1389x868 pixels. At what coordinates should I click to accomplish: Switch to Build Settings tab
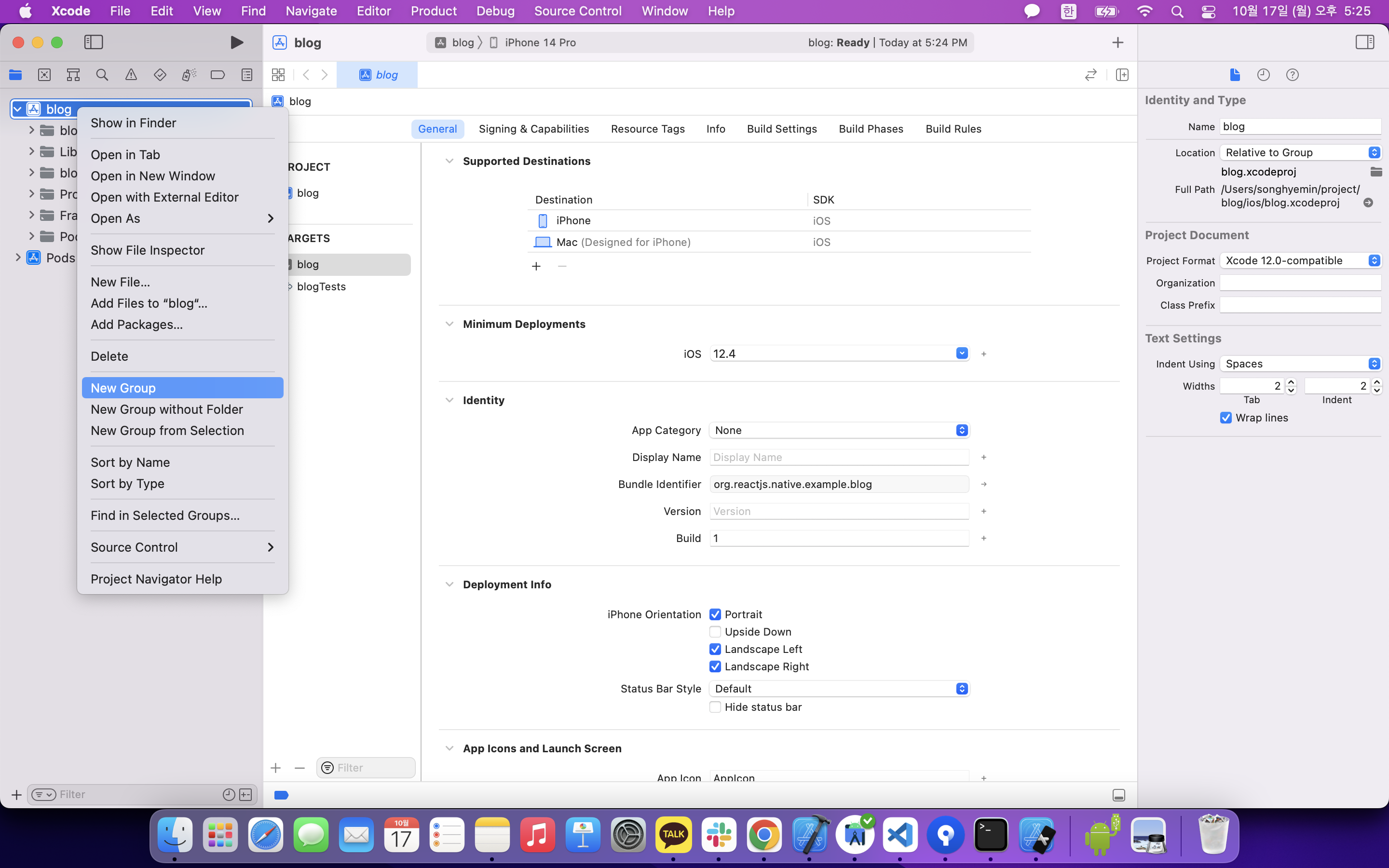(782, 129)
